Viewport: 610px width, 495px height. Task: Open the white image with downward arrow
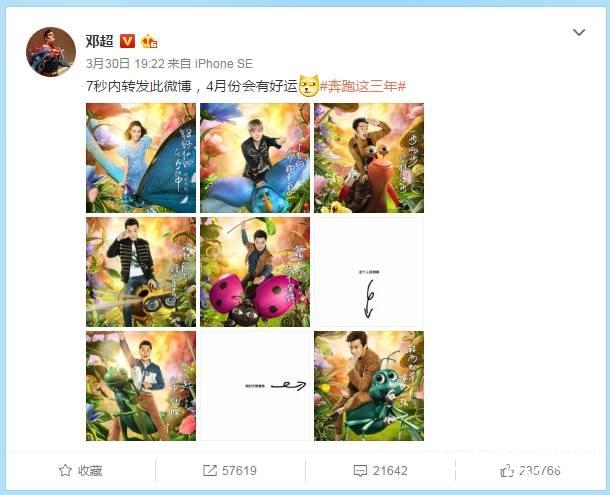pyautogui.click(x=369, y=272)
